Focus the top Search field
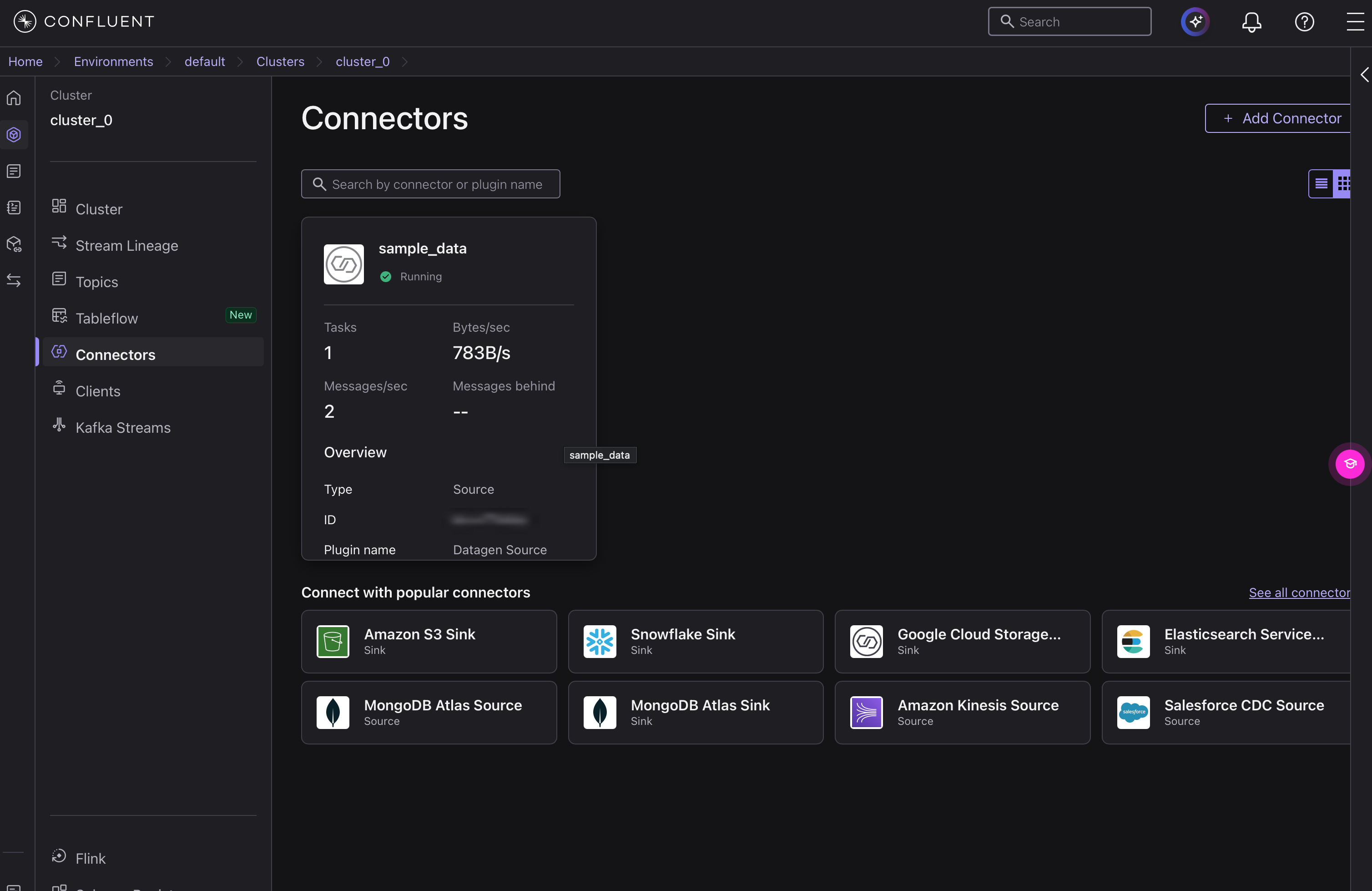The image size is (1372, 891). (x=1069, y=22)
